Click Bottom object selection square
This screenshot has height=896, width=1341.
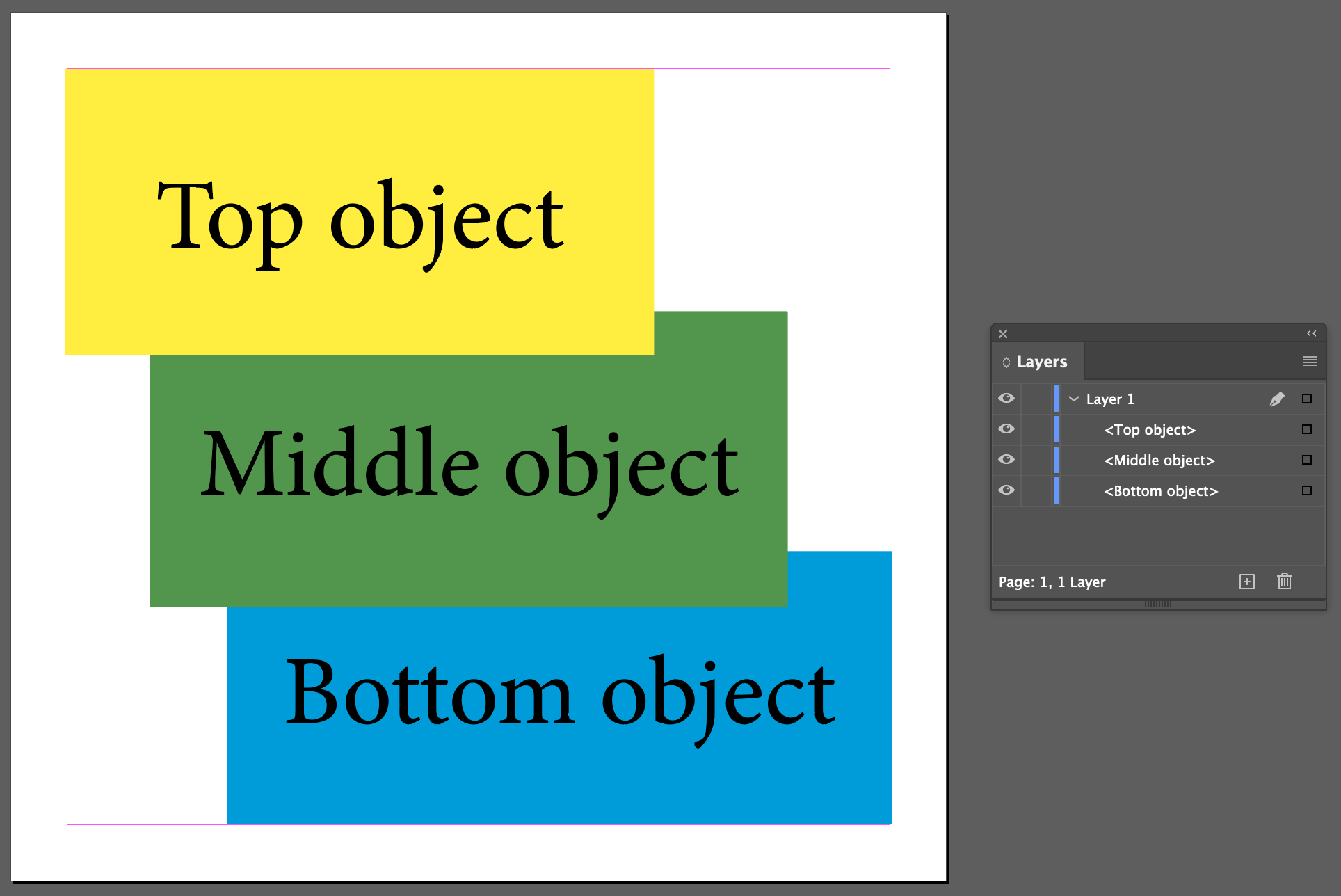tap(1307, 490)
